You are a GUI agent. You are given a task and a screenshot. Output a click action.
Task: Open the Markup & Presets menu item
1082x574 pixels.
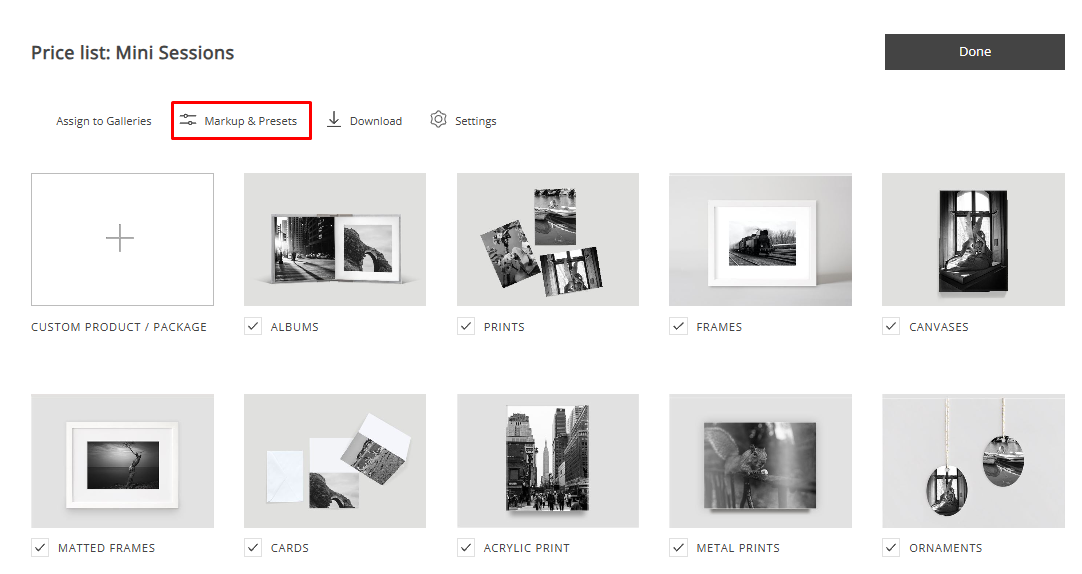(x=250, y=121)
